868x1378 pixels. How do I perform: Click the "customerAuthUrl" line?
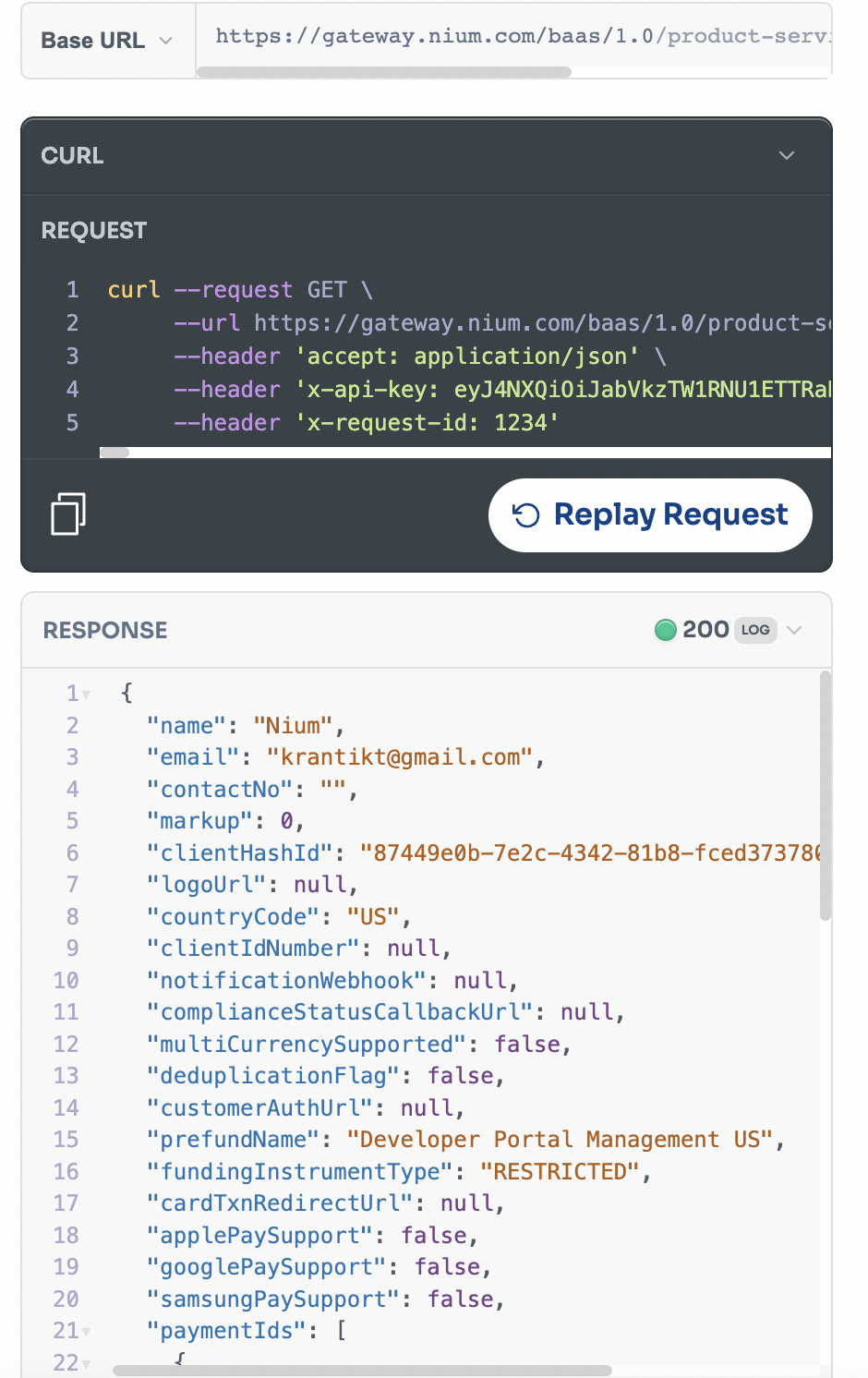click(306, 1108)
